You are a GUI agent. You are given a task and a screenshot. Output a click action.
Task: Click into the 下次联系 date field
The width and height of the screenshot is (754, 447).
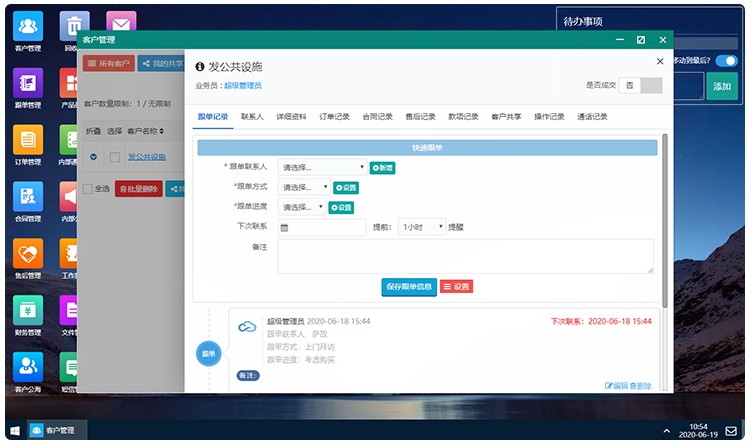[x=322, y=228]
